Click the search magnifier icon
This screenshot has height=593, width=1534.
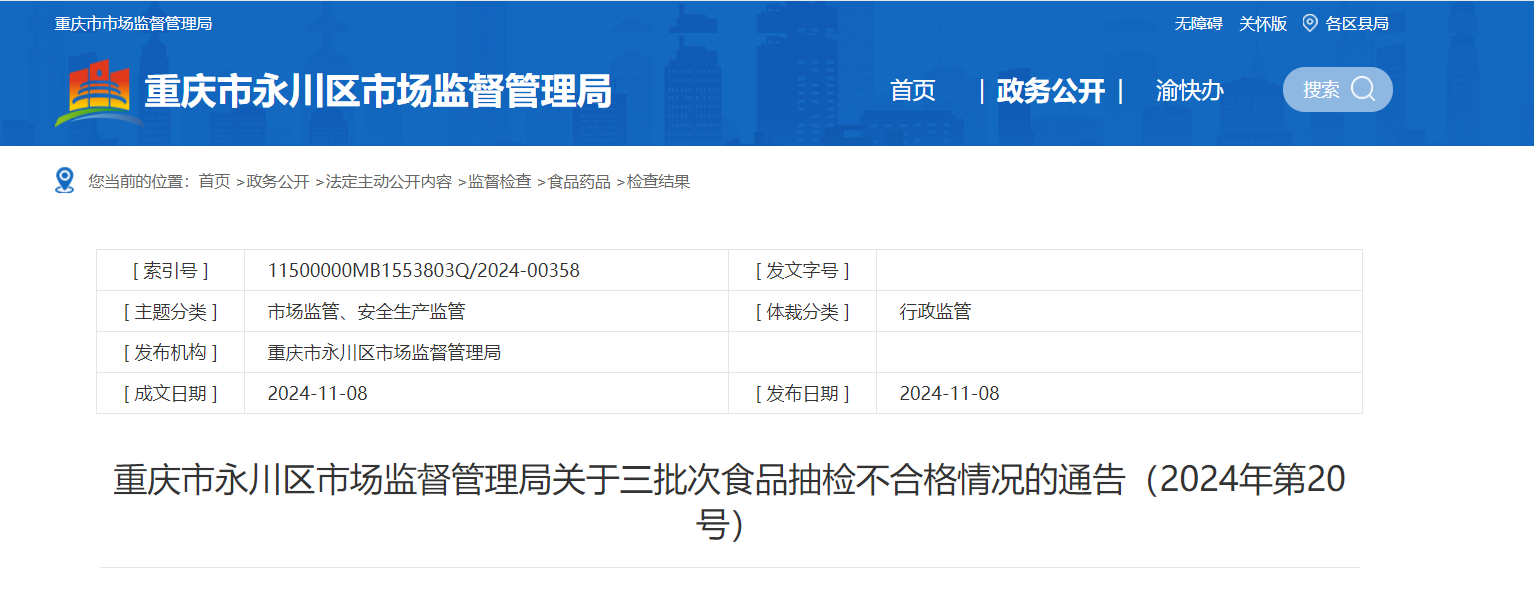(x=1363, y=89)
